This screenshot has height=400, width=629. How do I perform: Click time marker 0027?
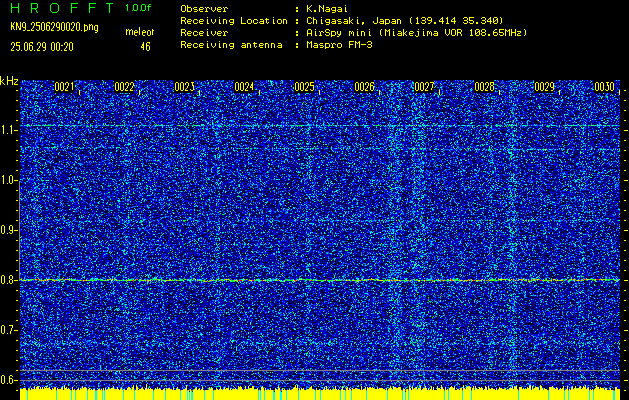[x=424, y=87]
